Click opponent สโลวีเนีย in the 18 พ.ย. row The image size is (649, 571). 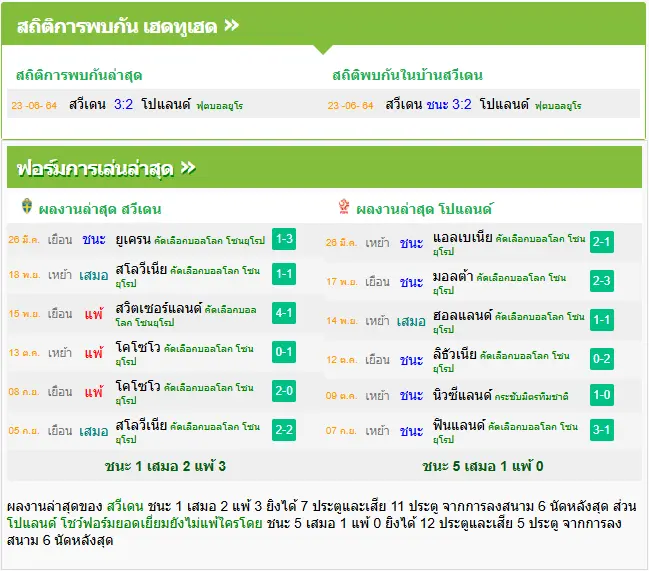click(141, 269)
